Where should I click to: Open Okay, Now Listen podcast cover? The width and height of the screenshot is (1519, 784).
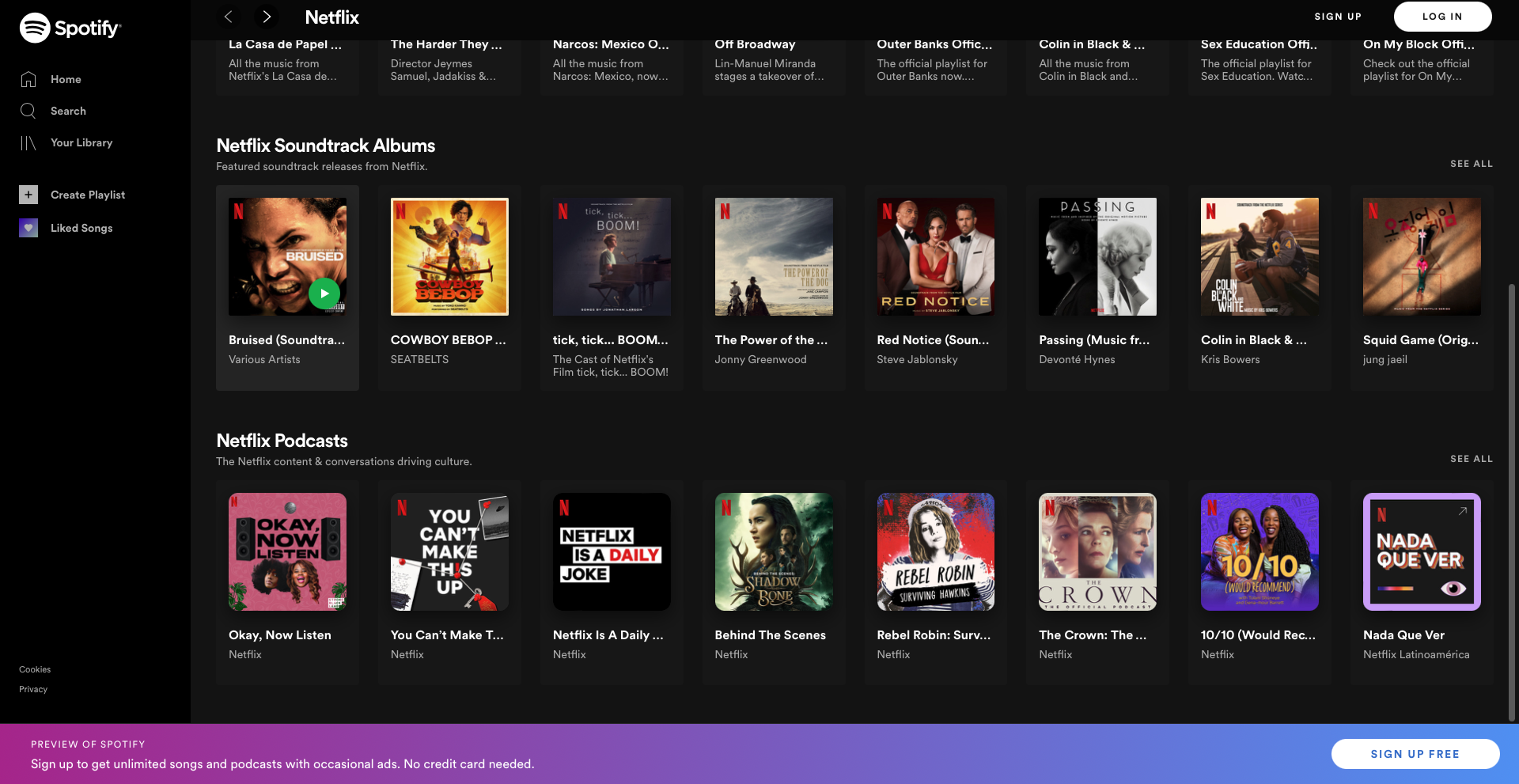pos(287,551)
